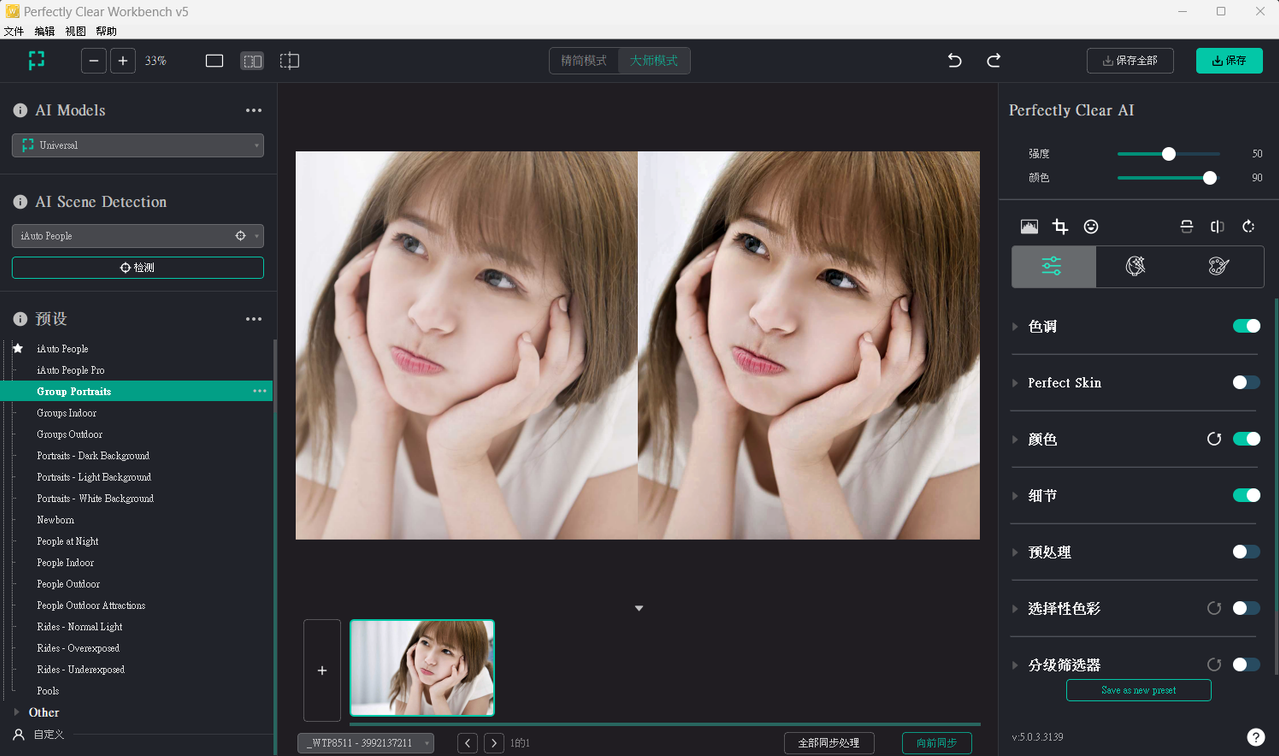The width and height of the screenshot is (1279, 756).
Task: Expand the 色调 section
Action: [1015, 326]
